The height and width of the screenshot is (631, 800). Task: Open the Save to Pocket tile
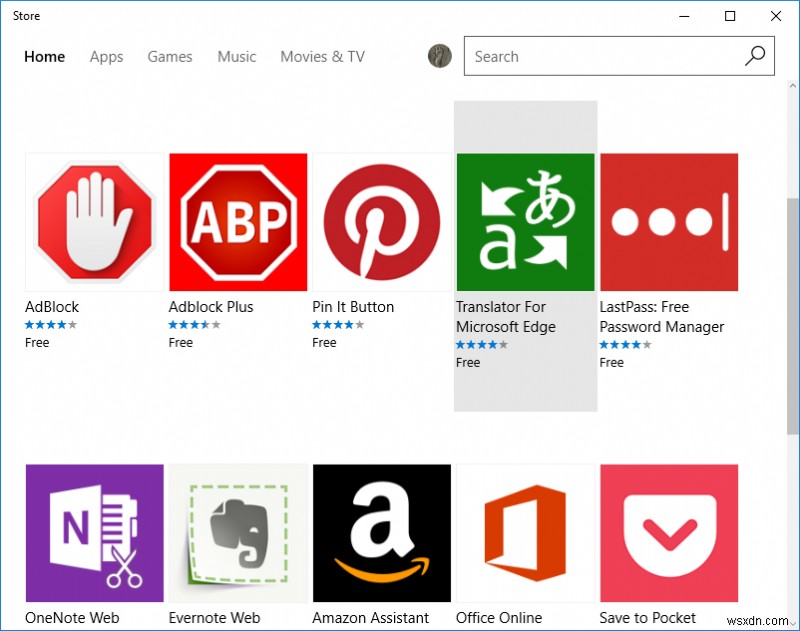[669, 532]
